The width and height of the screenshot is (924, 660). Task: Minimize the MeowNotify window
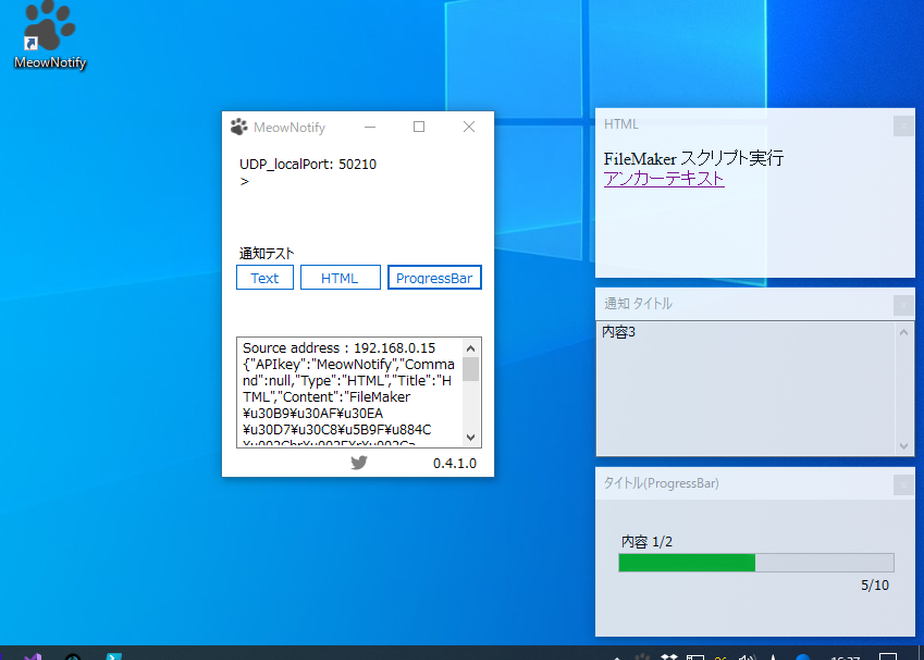(x=370, y=127)
